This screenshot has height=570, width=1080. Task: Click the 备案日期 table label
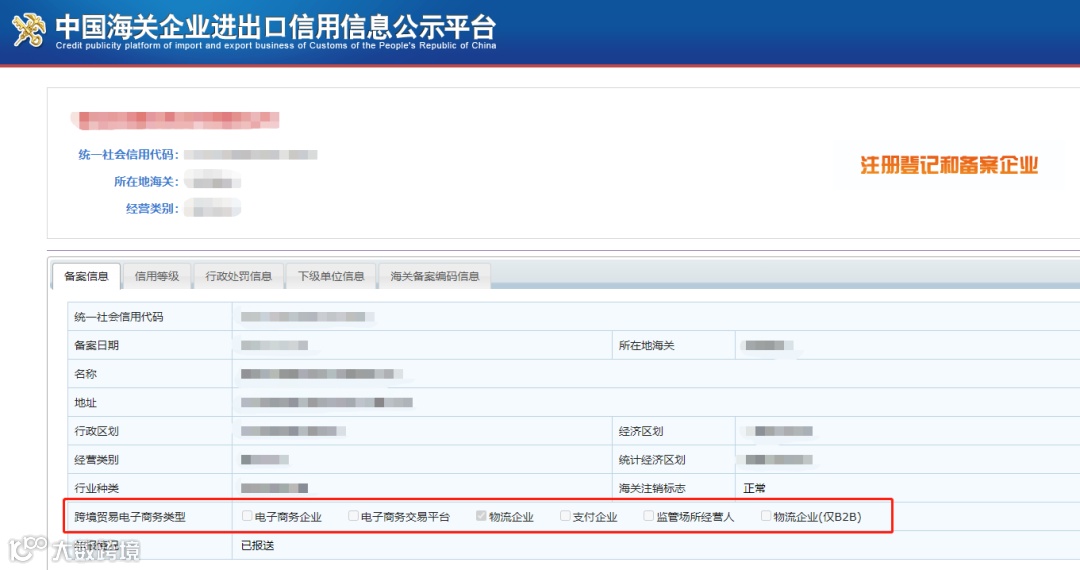[x=96, y=346]
